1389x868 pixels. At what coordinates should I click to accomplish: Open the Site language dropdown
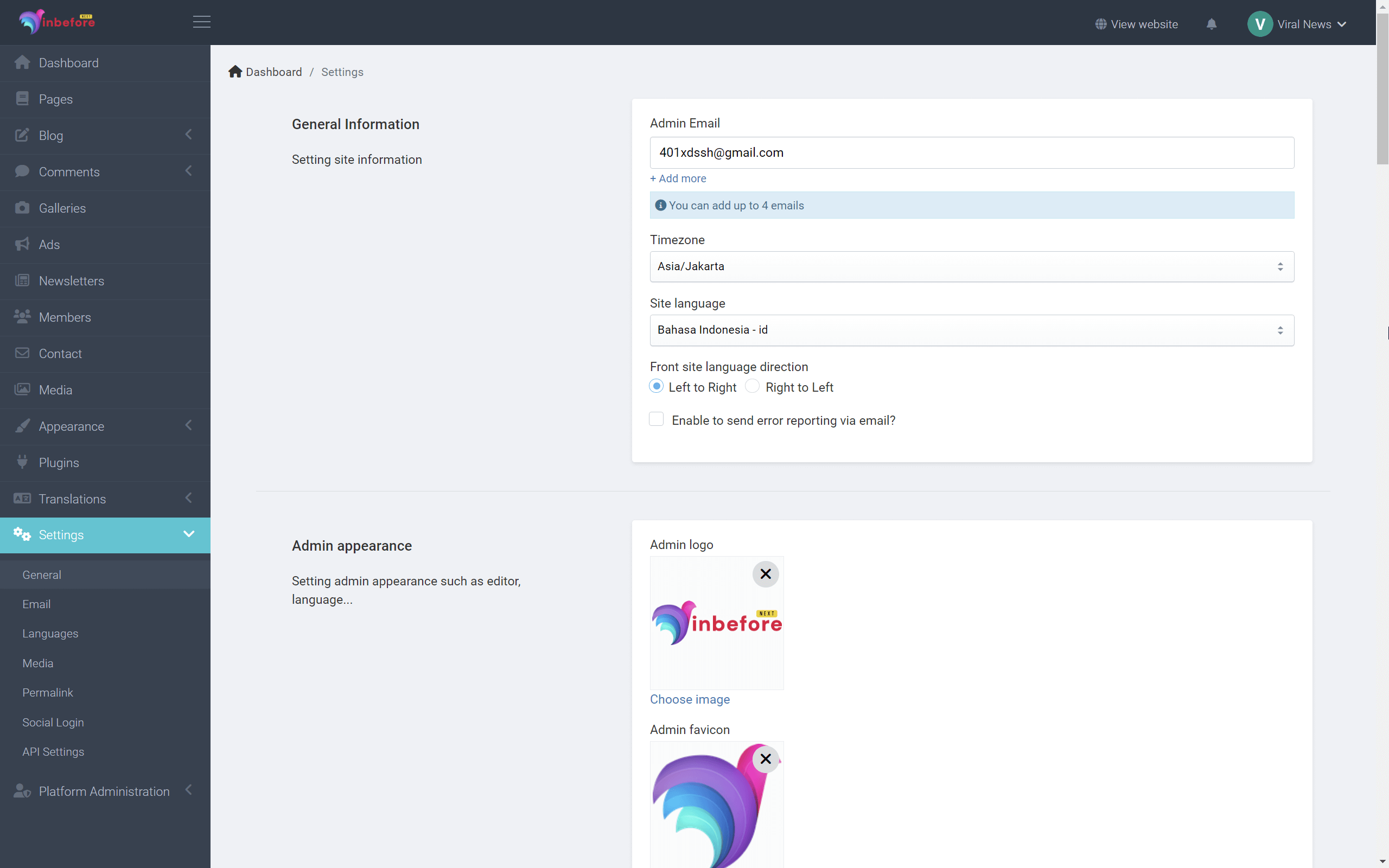point(971,330)
